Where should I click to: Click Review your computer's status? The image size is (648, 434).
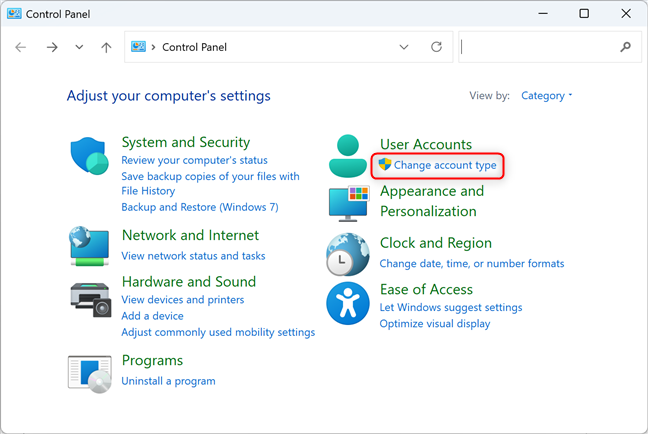pyautogui.click(x=194, y=160)
